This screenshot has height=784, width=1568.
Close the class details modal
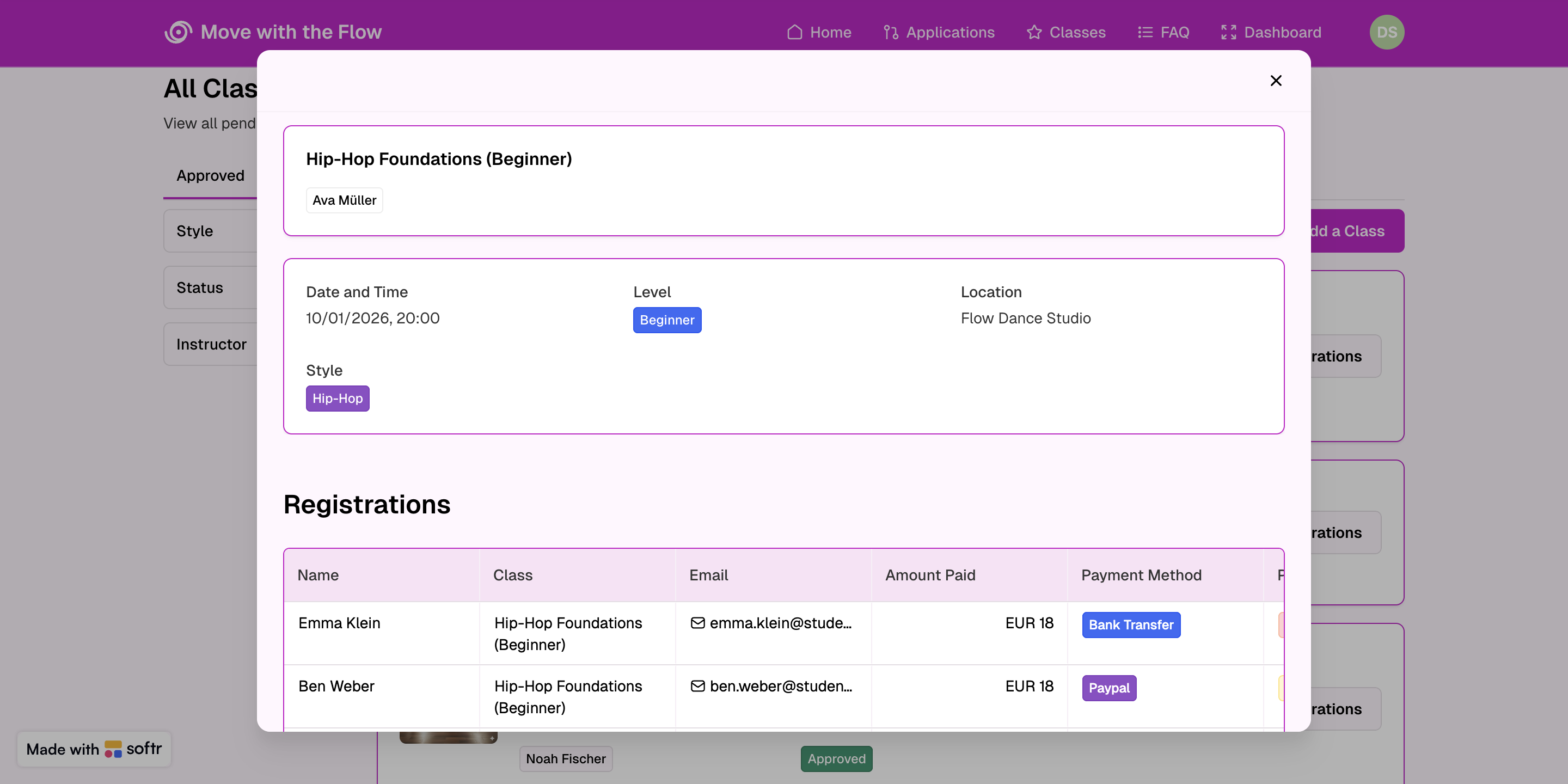[1276, 81]
